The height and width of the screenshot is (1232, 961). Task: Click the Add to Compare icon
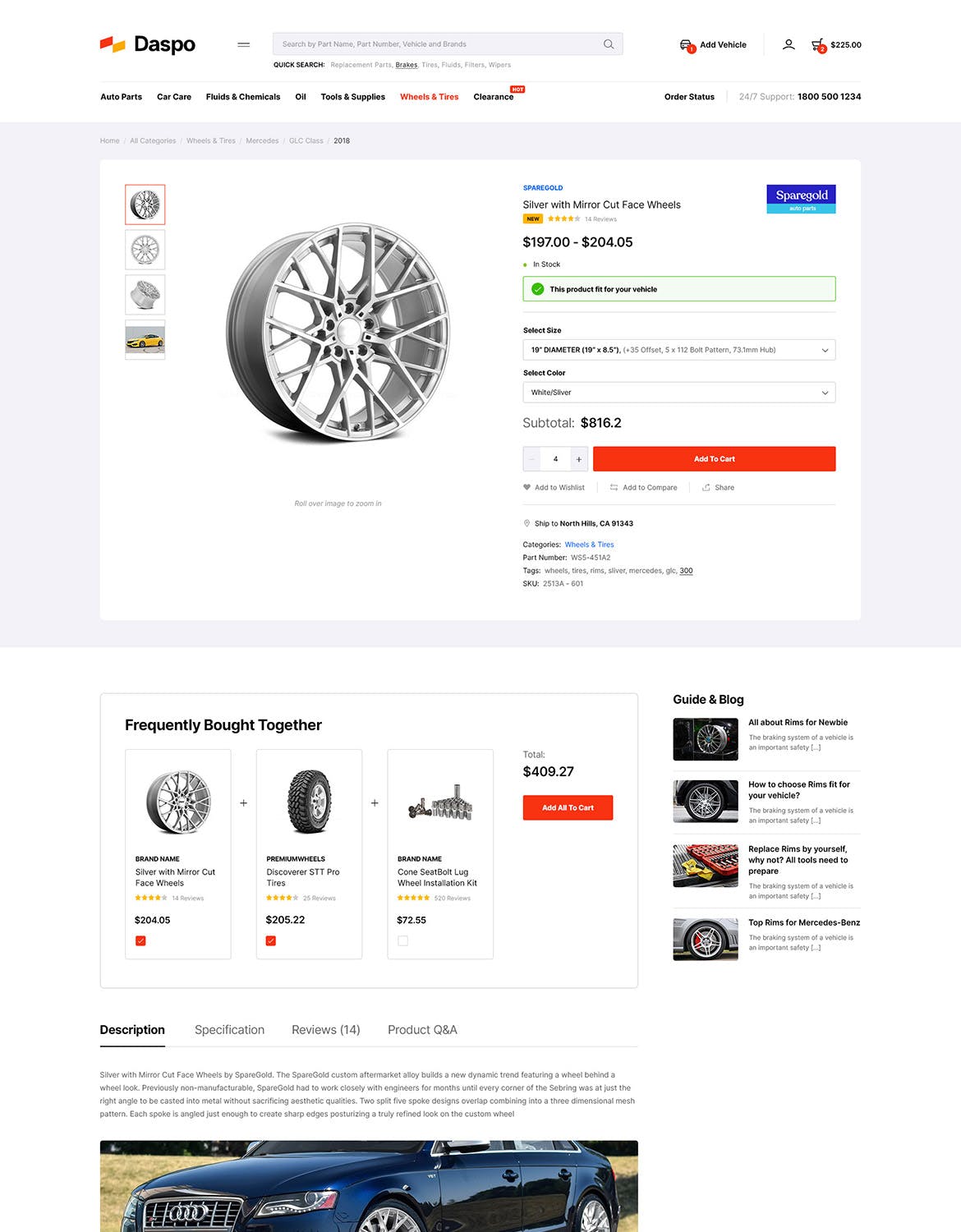(x=614, y=487)
